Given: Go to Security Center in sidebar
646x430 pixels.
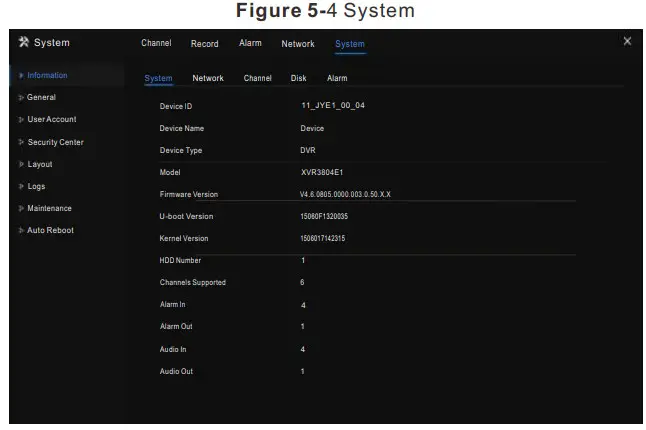Looking at the screenshot, I should (x=55, y=142).
